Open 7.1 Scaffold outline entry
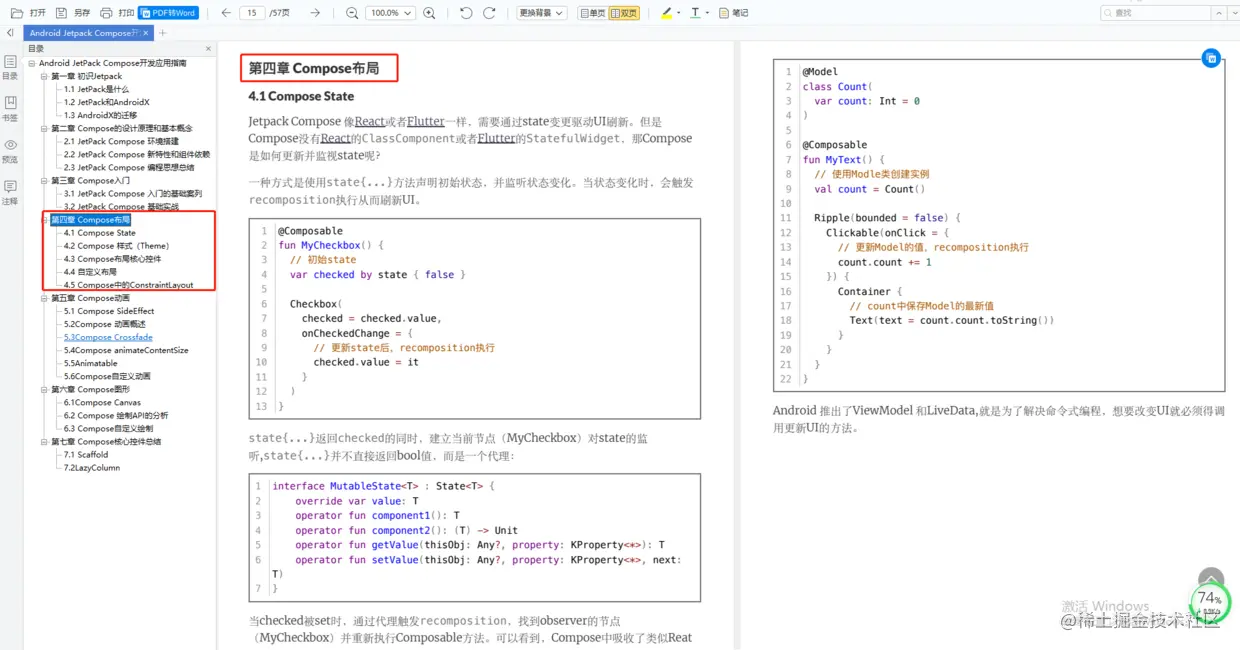This screenshot has height=650, width=1240. point(86,454)
